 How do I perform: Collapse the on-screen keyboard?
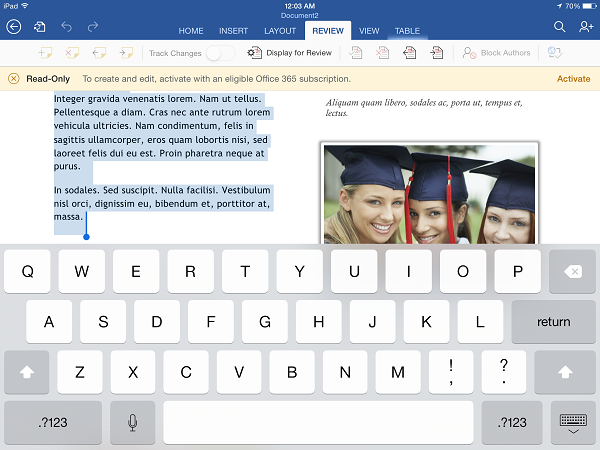pos(572,423)
